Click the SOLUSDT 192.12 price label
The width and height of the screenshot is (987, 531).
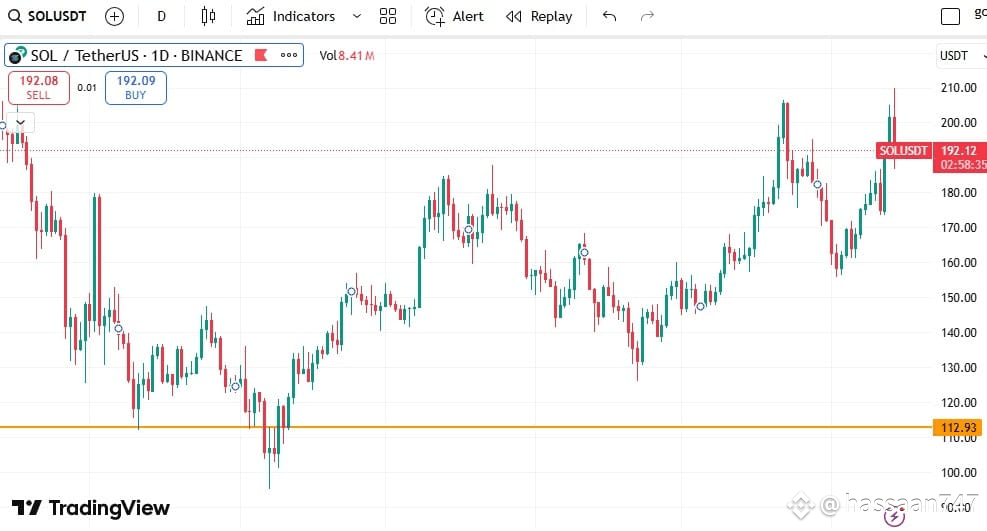(932, 157)
